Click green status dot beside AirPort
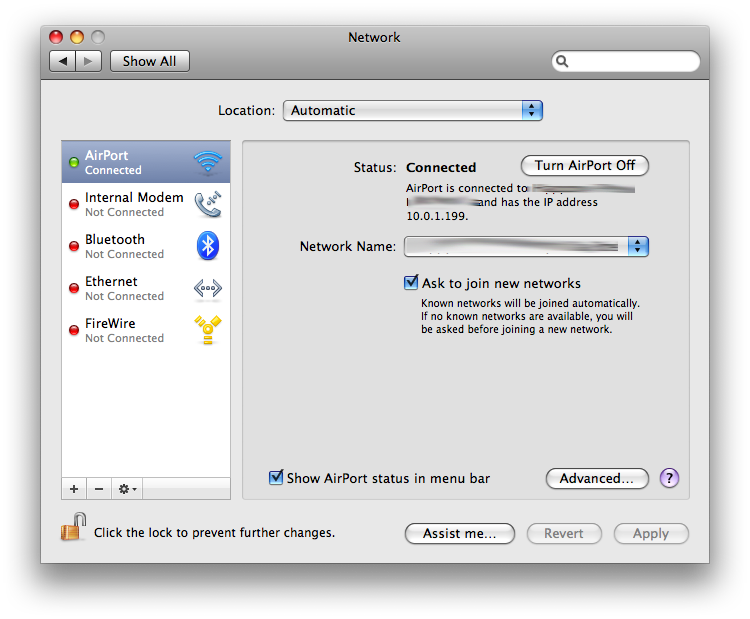Image resolution: width=750 pixels, height=619 pixels. [x=74, y=162]
